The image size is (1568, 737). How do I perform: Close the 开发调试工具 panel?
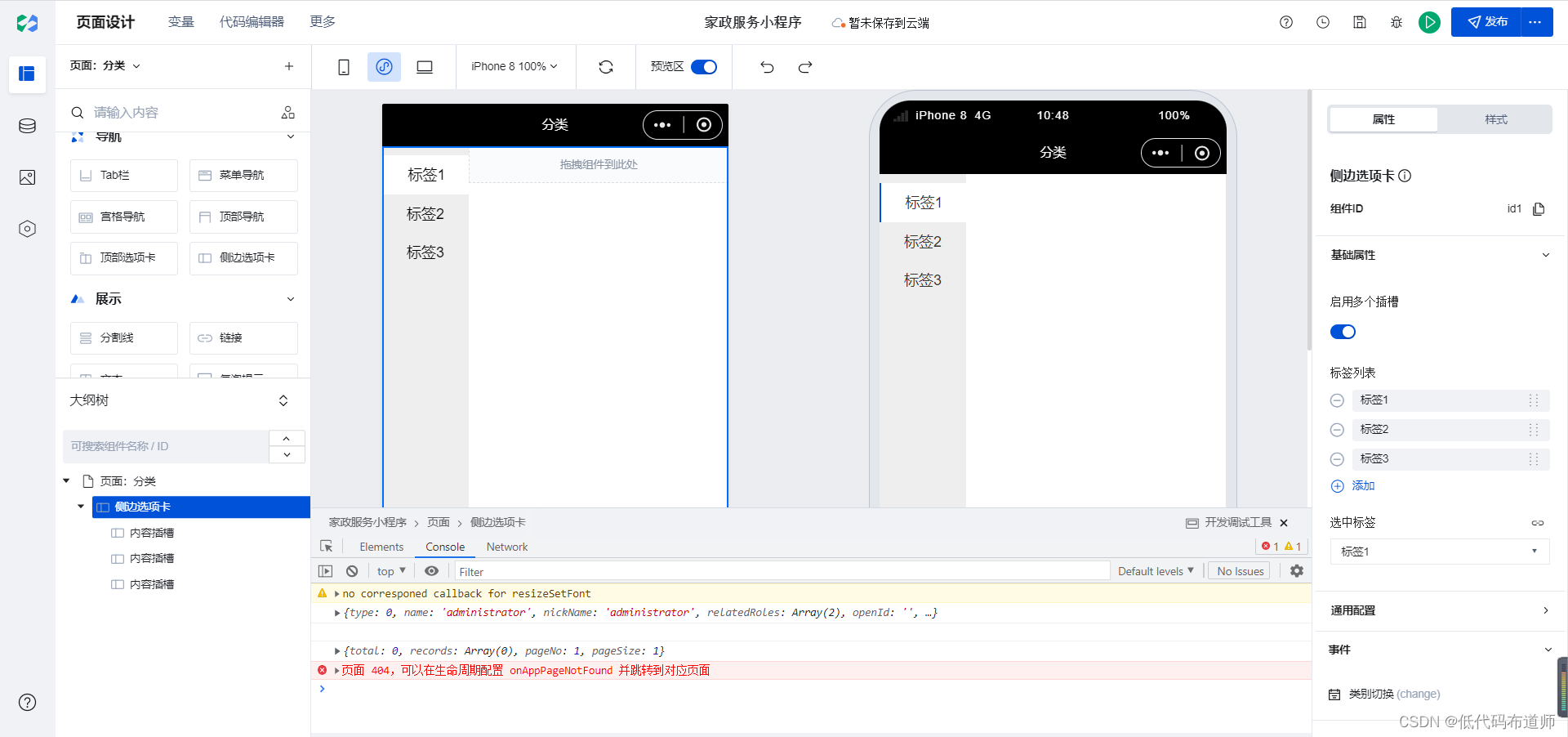point(1284,523)
